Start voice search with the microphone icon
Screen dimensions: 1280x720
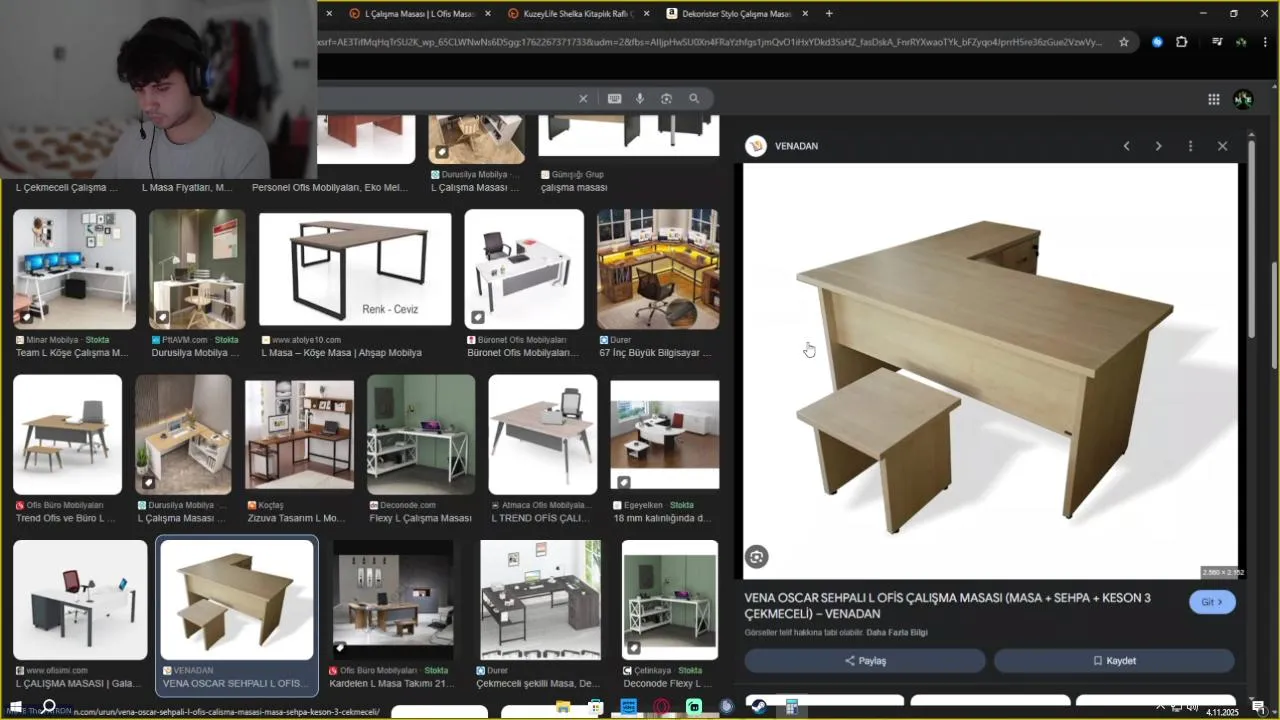pyautogui.click(x=640, y=98)
